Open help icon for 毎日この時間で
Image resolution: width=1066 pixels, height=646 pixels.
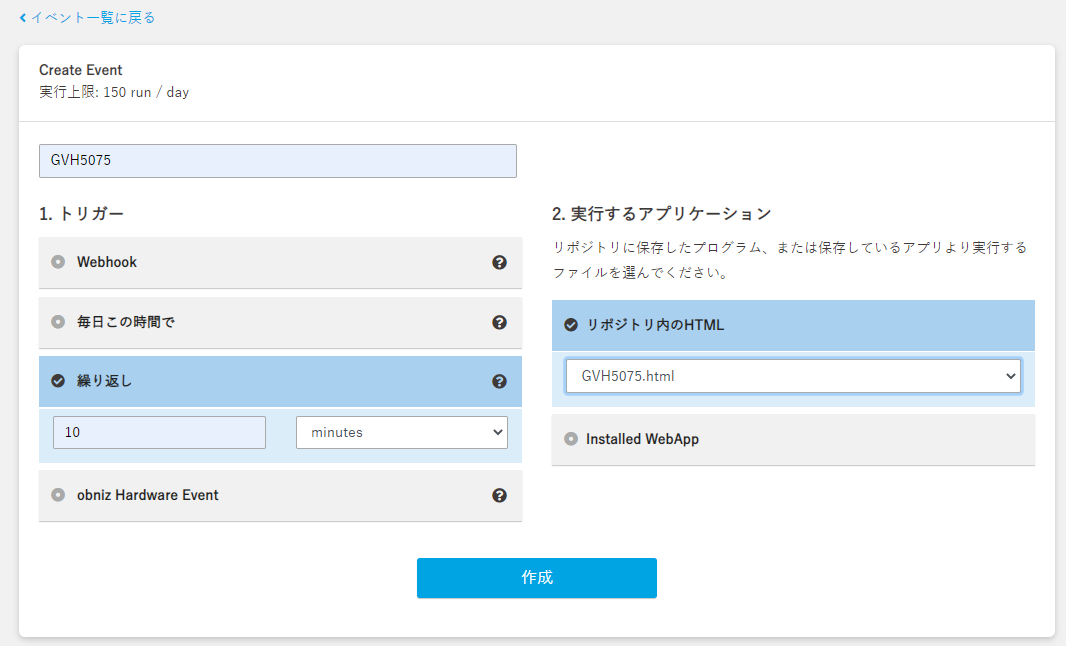pyautogui.click(x=499, y=322)
